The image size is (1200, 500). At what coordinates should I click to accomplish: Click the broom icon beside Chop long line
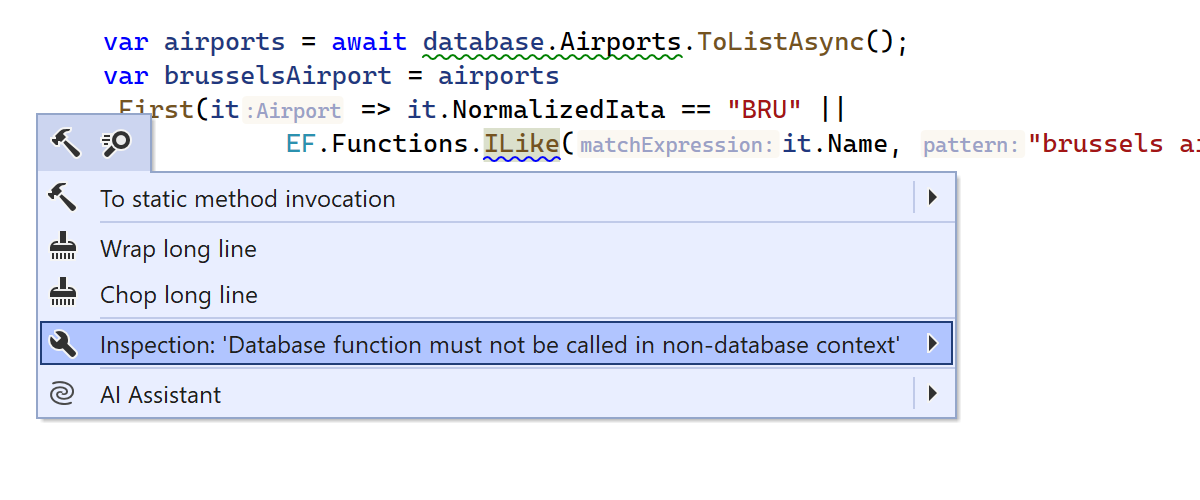tap(62, 295)
